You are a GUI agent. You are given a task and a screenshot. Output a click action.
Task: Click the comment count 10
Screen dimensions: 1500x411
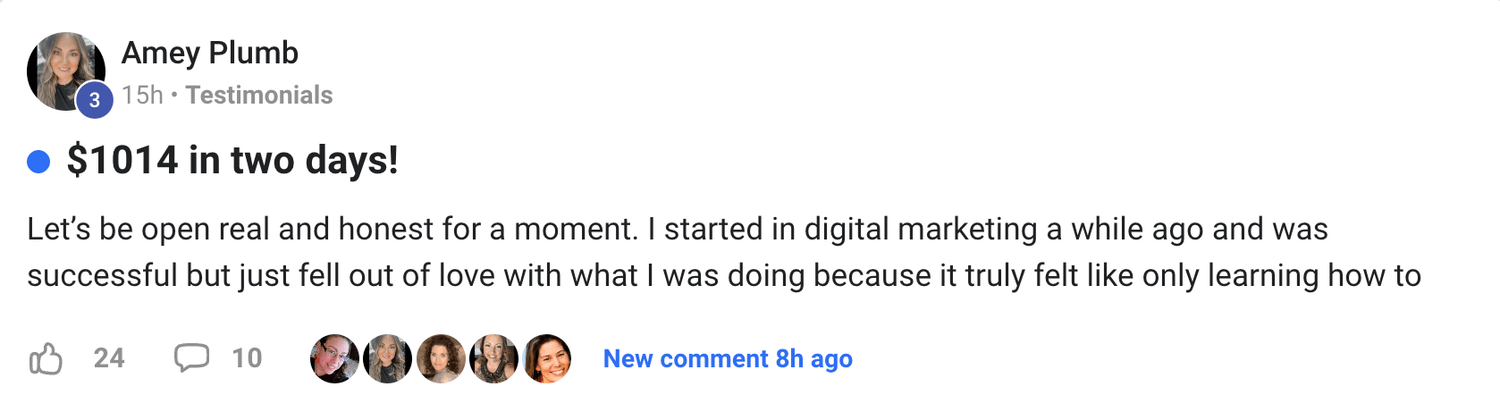click(x=247, y=358)
